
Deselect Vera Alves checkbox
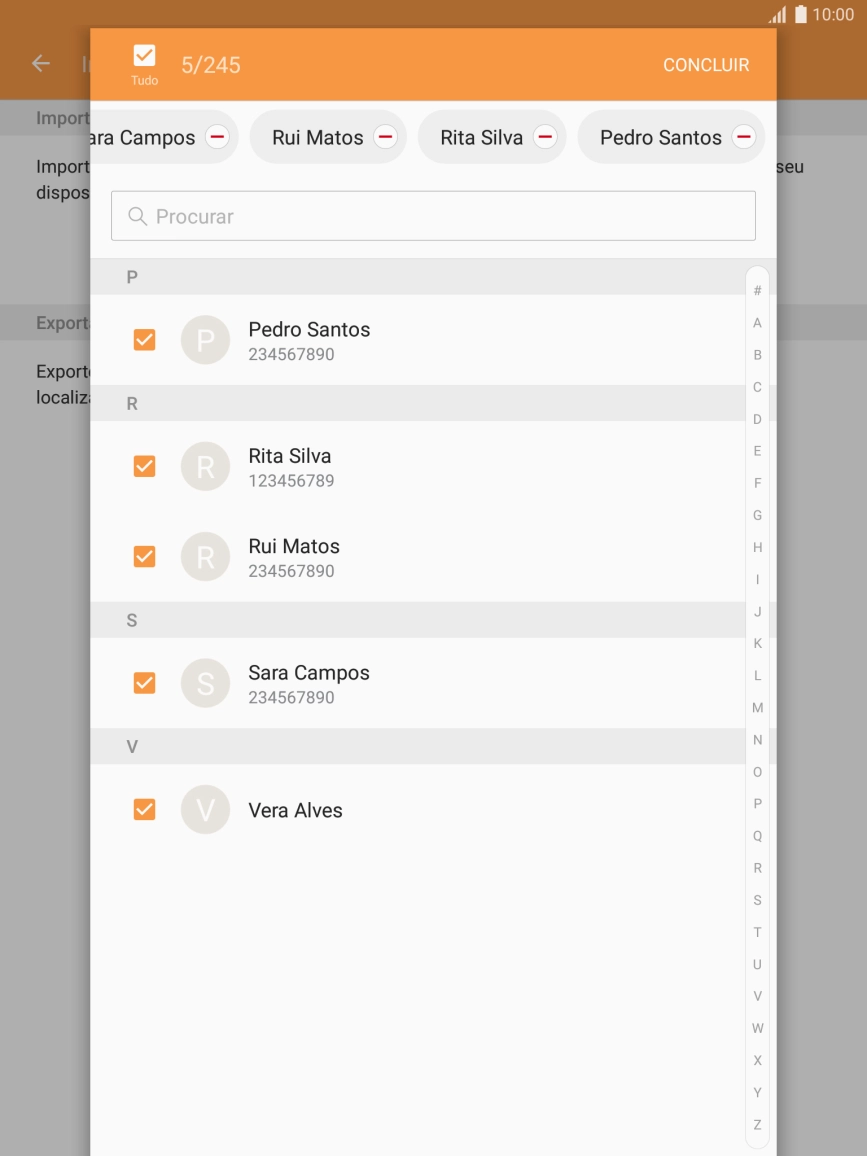click(144, 810)
